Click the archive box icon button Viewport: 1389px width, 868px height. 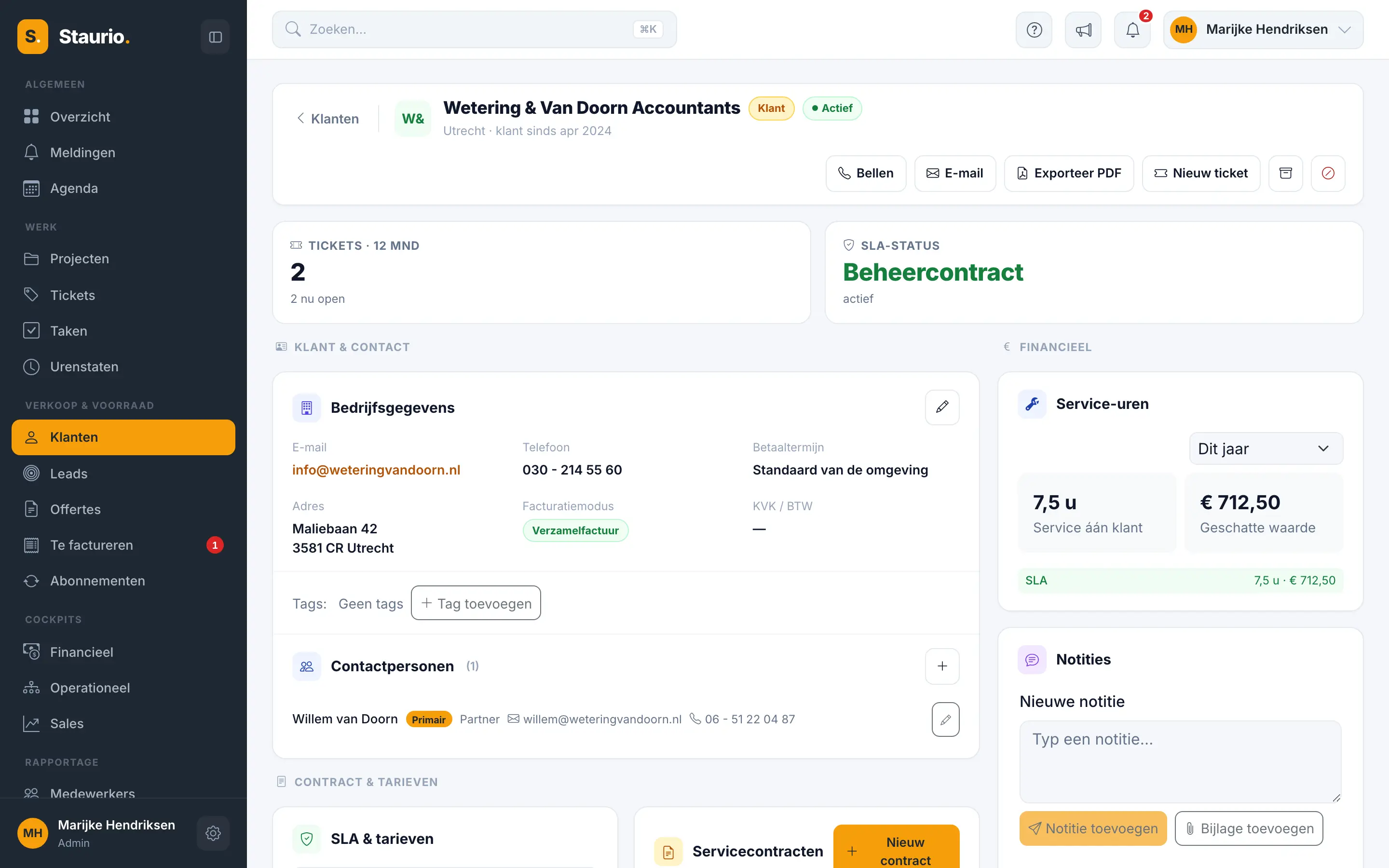pos(1286,174)
